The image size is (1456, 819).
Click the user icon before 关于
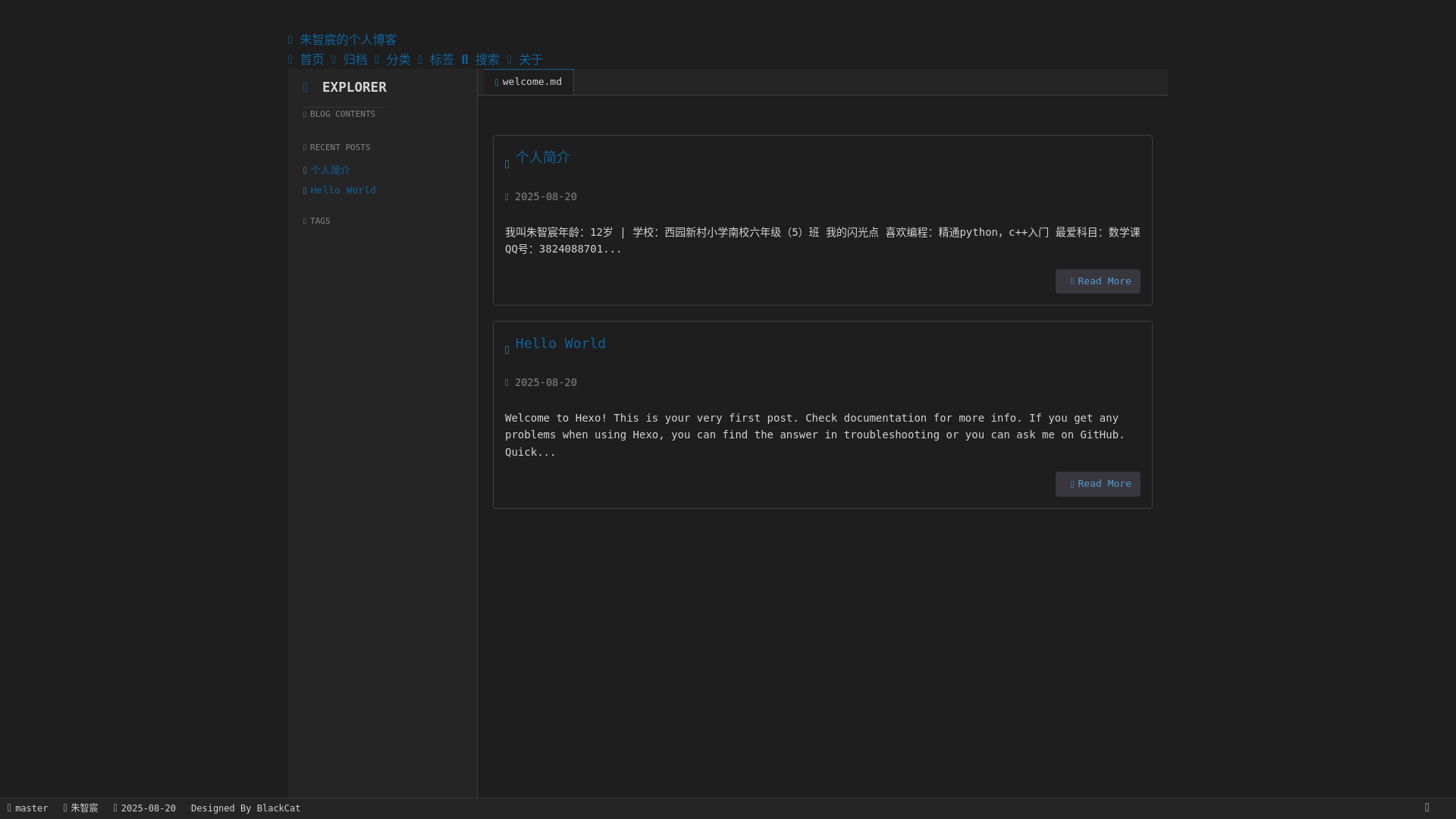[510, 59]
